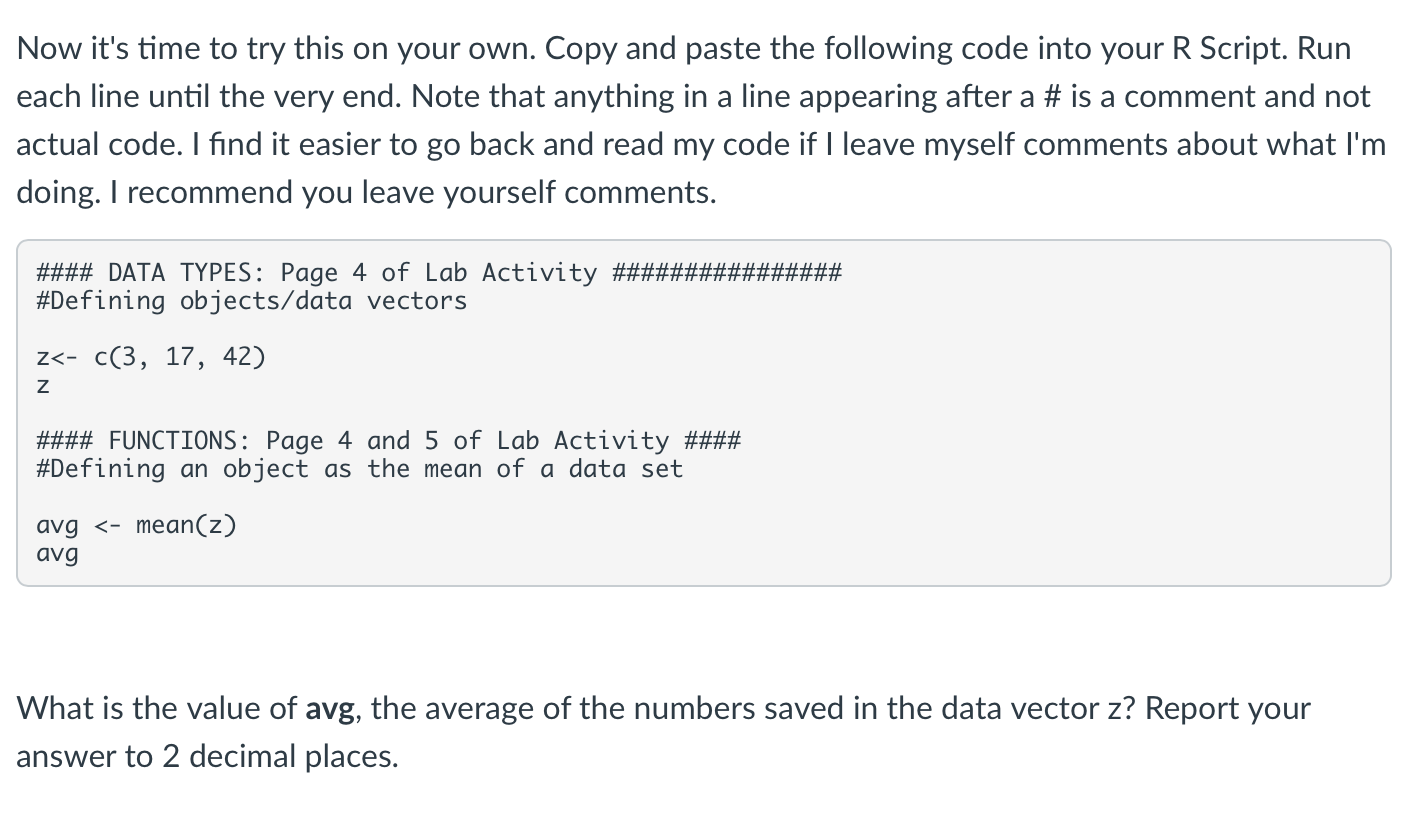The height and width of the screenshot is (822, 1406).
Task: Click the '#### FUNCTIONS: Page 4 and 5' comment line
Action: pyautogui.click(x=388, y=440)
